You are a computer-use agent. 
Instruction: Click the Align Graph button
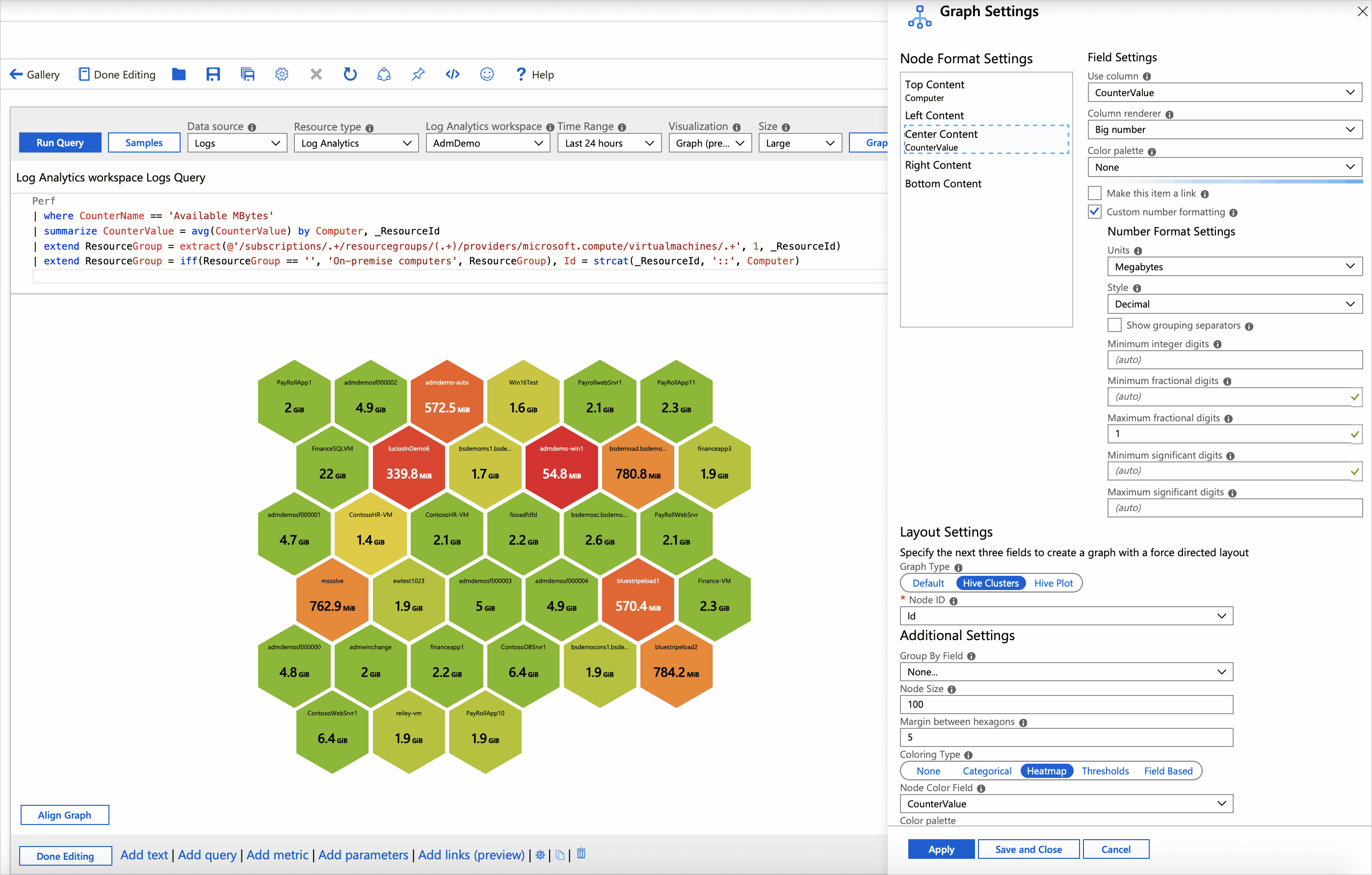(64, 815)
